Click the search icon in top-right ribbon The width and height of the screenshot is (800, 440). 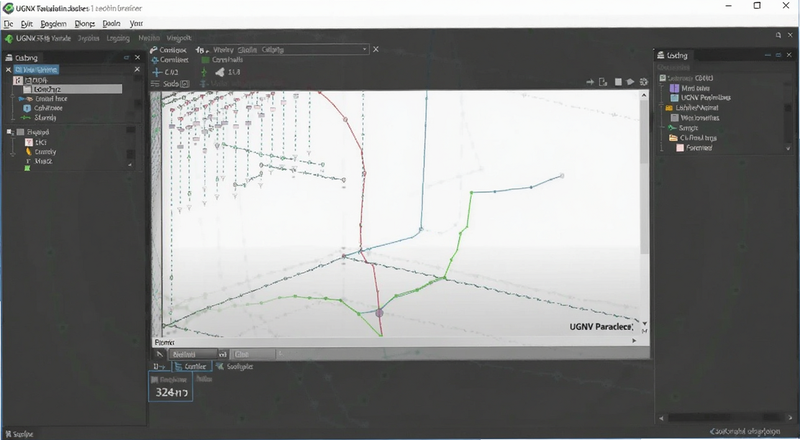pyautogui.click(x=778, y=35)
